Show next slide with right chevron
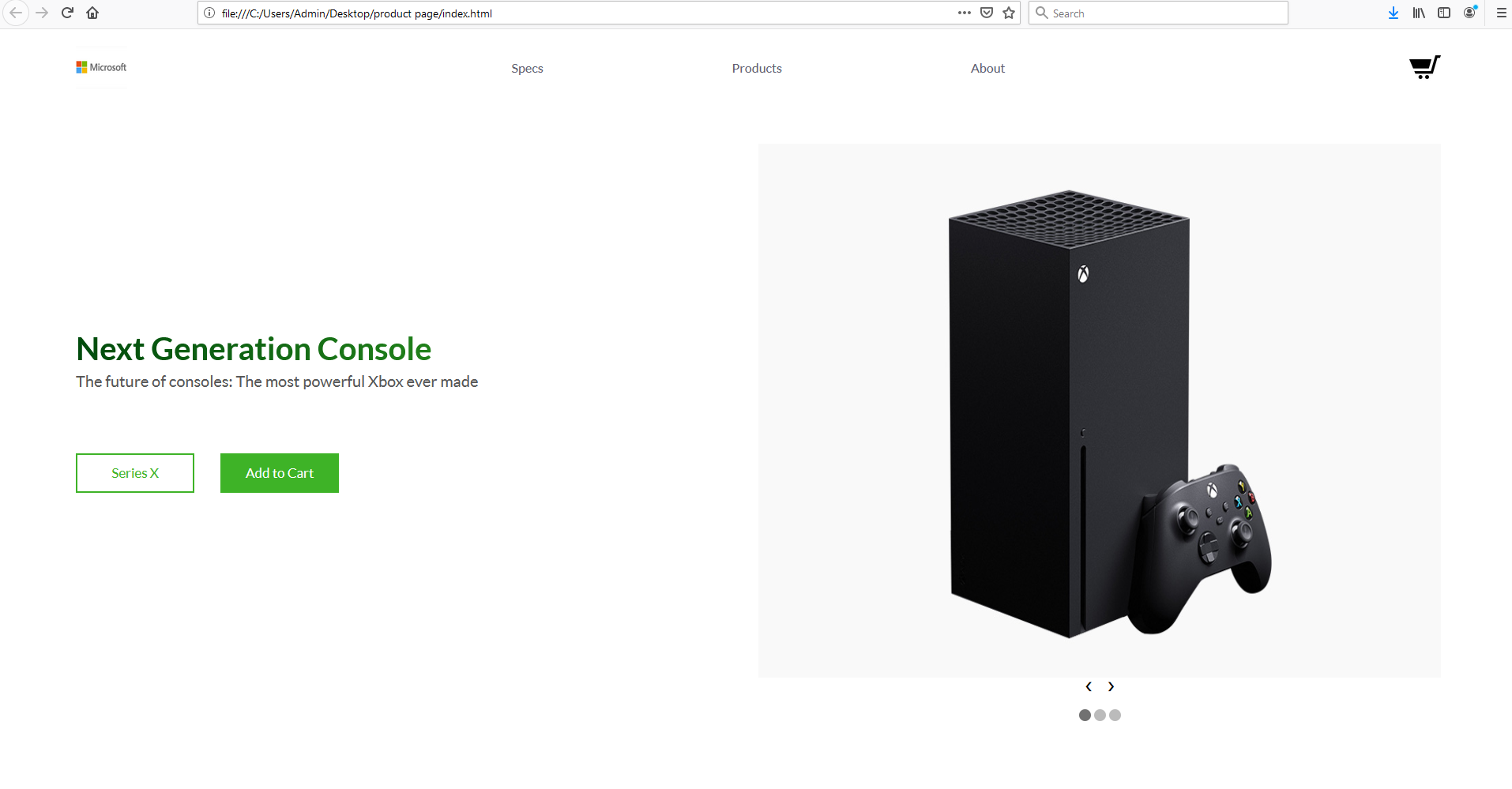 (1111, 686)
